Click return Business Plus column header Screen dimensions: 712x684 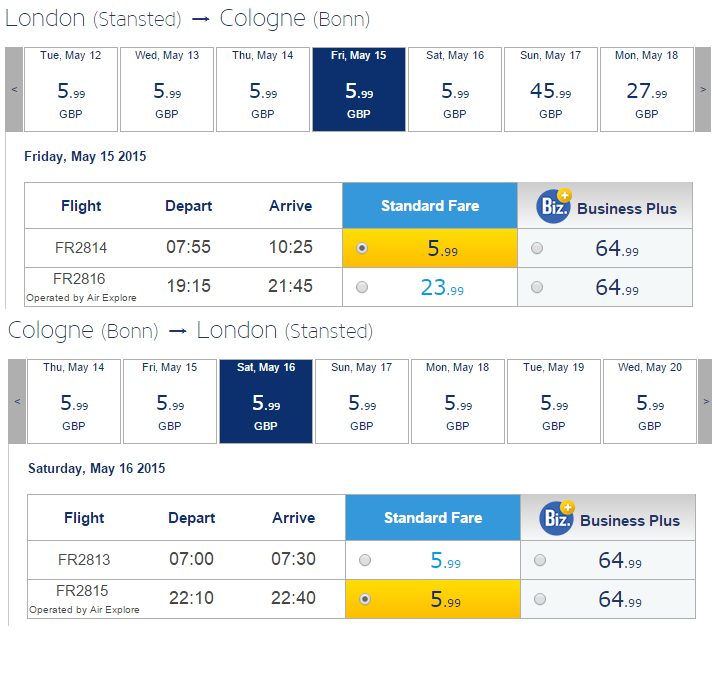[x=608, y=518]
